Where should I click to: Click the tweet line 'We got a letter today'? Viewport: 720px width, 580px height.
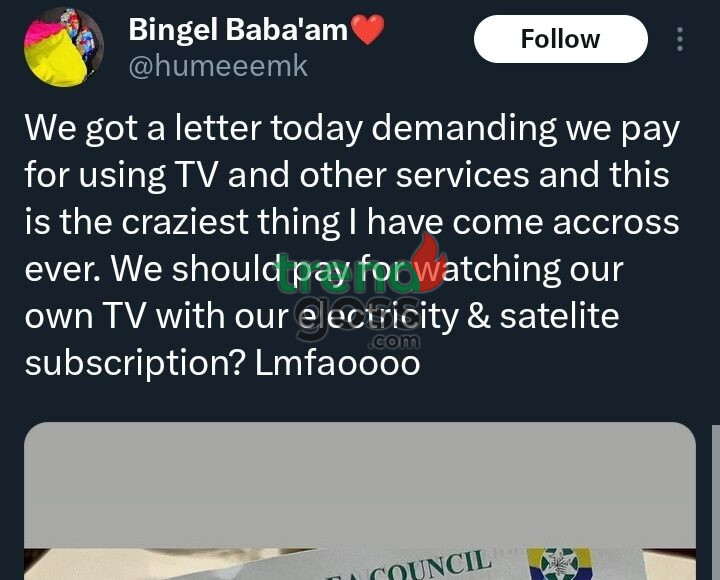pyautogui.click(x=193, y=128)
